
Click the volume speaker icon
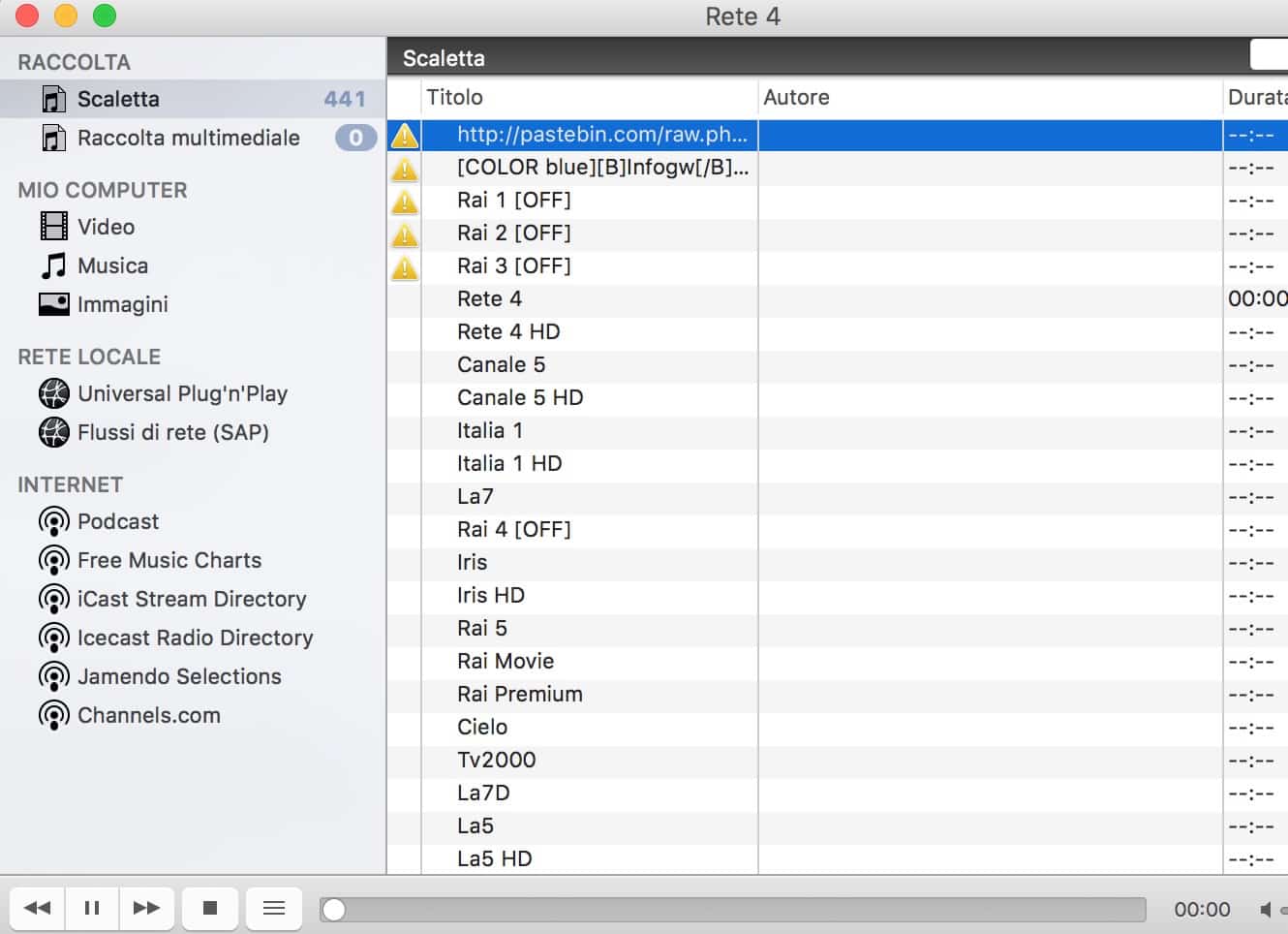pos(1266,909)
